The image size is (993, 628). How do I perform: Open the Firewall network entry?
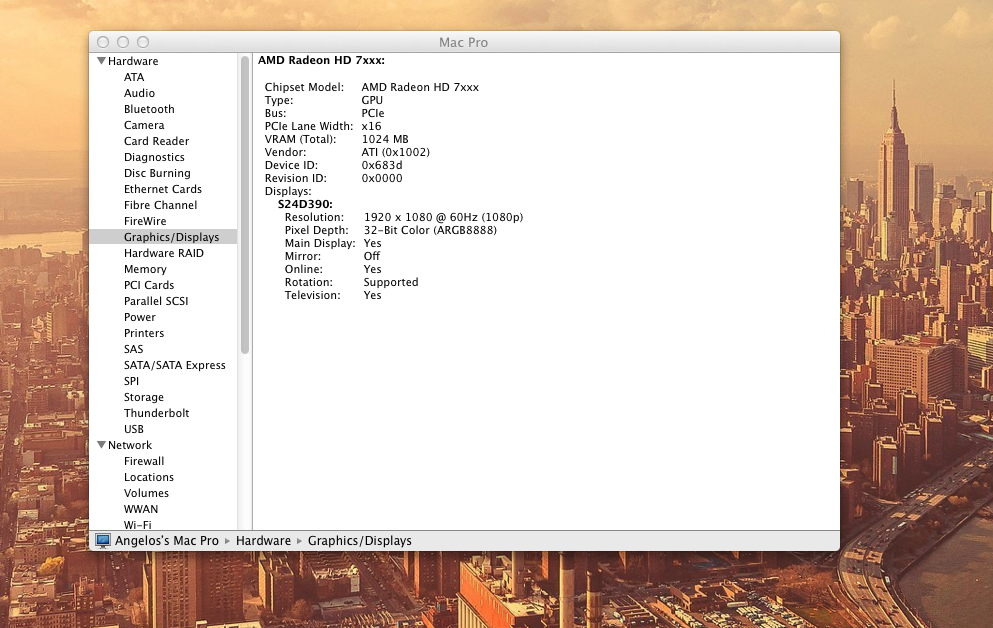coord(144,462)
